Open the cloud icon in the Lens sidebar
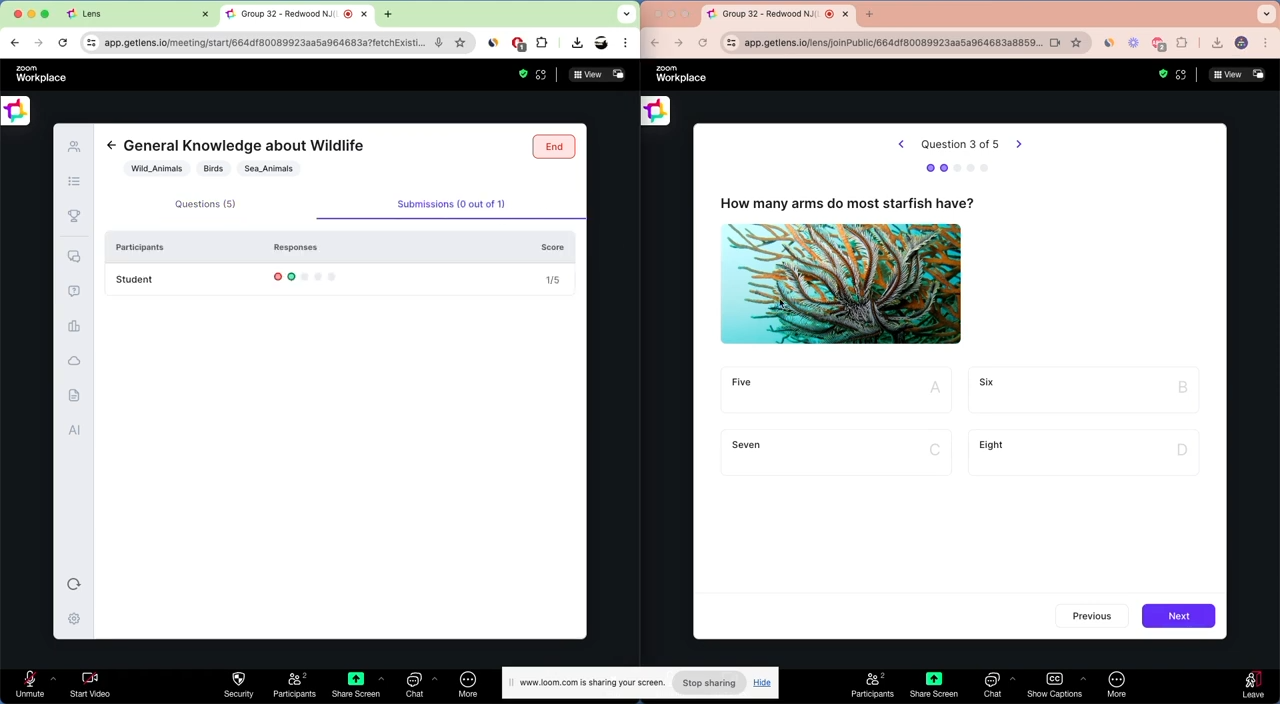This screenshot has height=704, width=1280. (73, 361)
